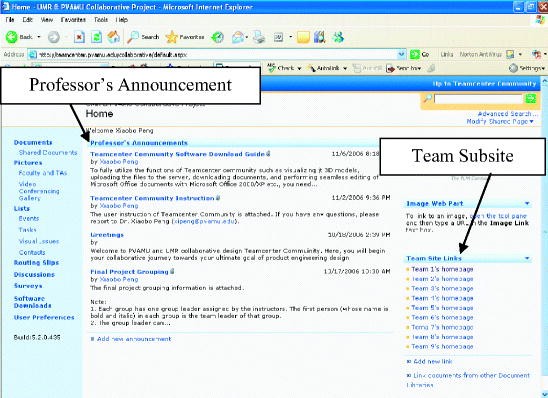548x398 pixels.
Task: Open the Back button history dropdown arrow
Action: coord(39,37)
